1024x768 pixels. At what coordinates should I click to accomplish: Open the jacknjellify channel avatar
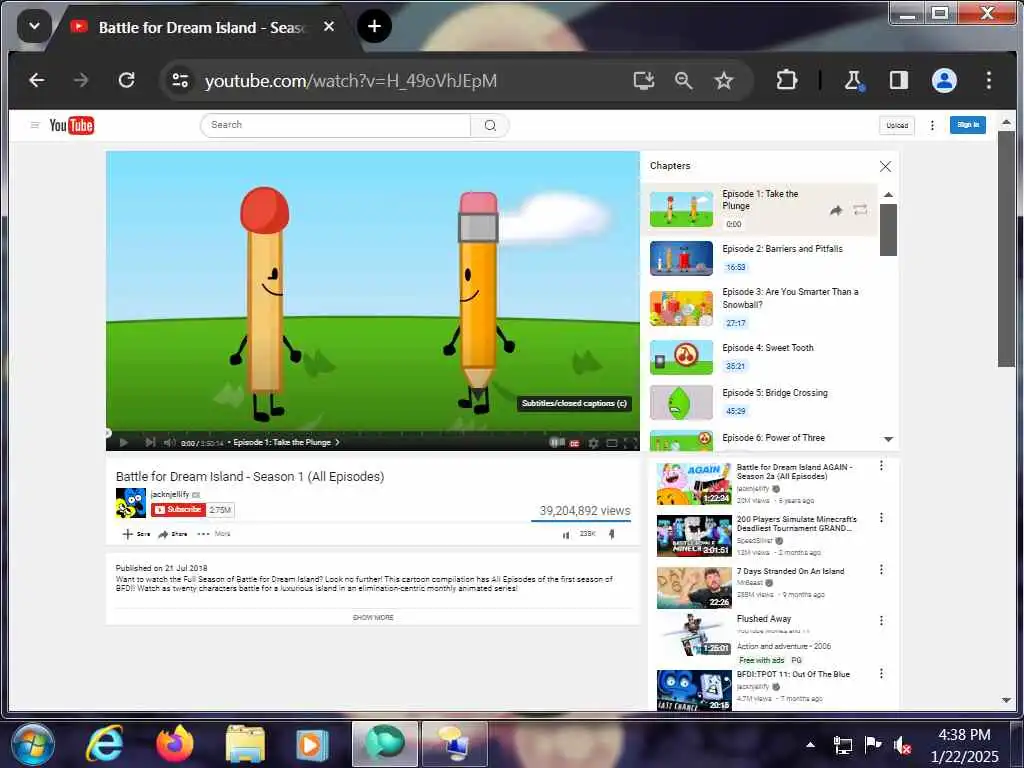coord(131,503)
